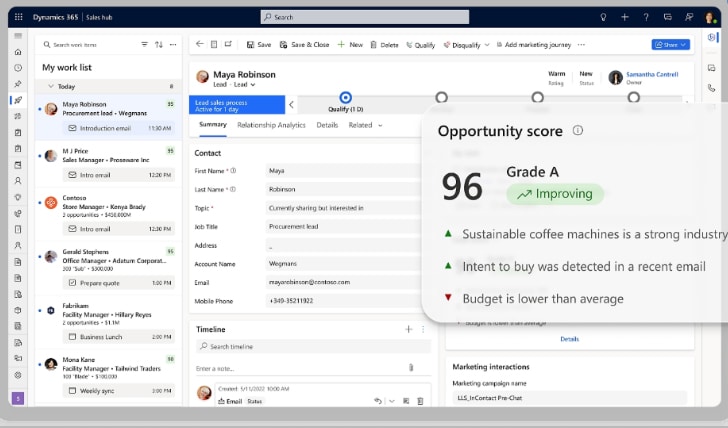Click the filter icon in work list
The height and width of the screenshot is (428, 728).
[x=145, y=44]
